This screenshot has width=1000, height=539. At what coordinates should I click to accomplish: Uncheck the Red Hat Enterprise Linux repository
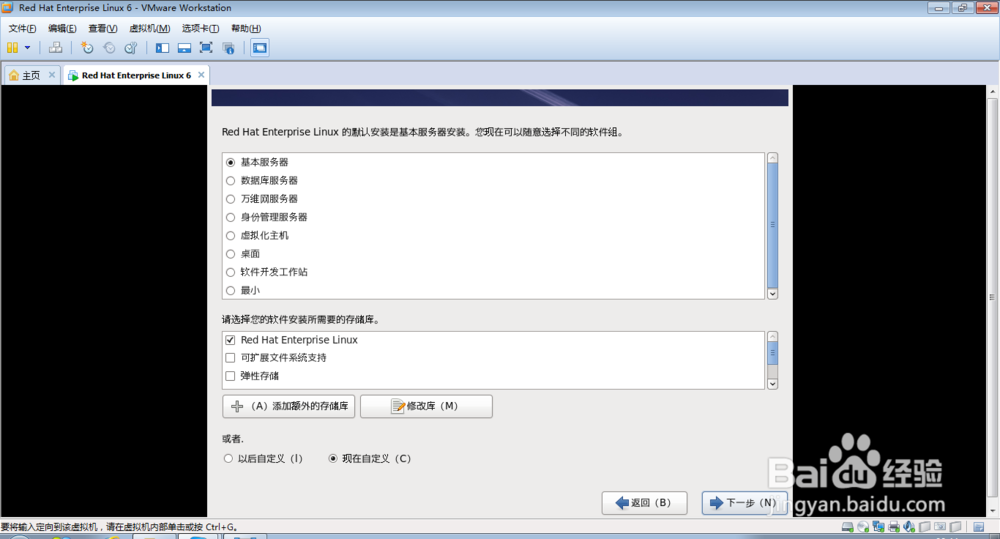tap(230, 340)
